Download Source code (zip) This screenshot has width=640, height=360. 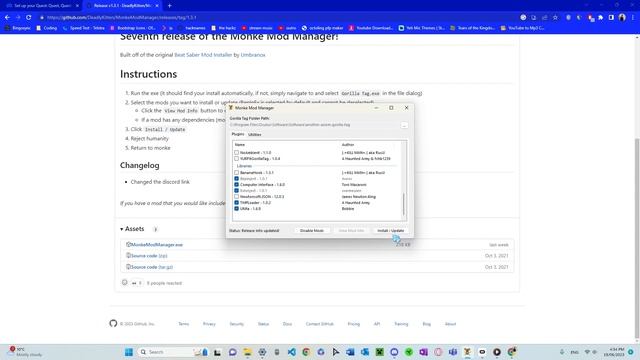[149, 256]
